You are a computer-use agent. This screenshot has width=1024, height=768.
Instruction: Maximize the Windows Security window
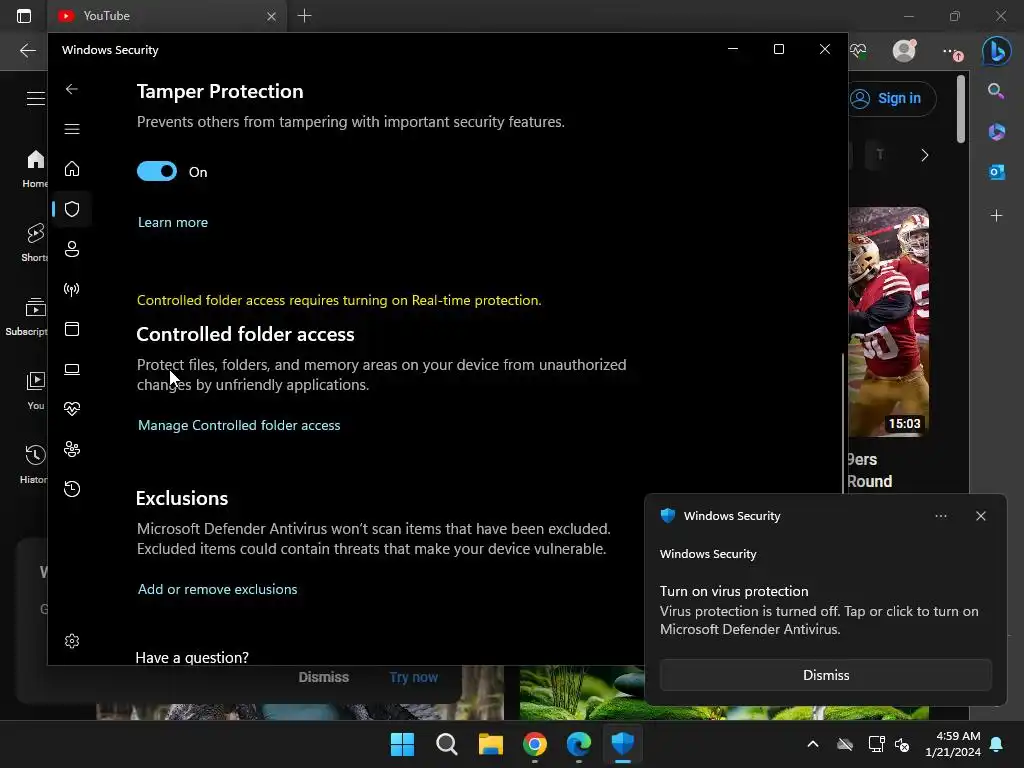pos(778,49)
